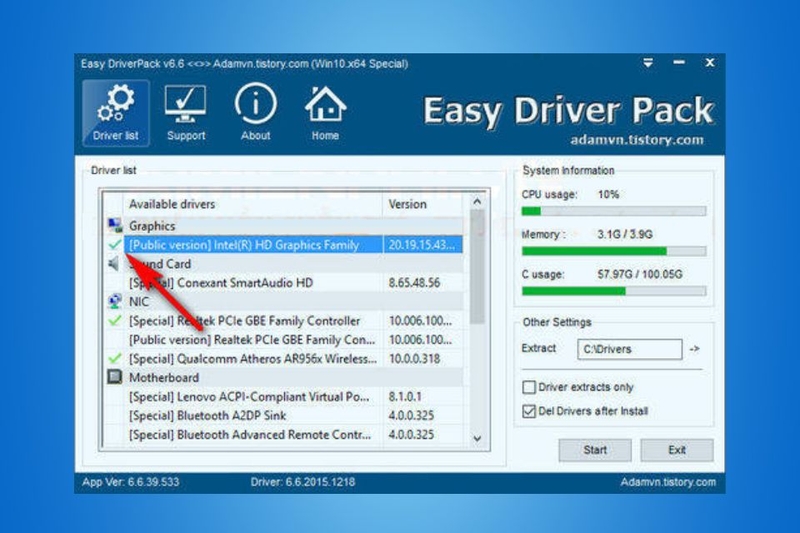Select Conexant SmartAudio HD driver row
The image size is (800, 533).
(283, 283)
